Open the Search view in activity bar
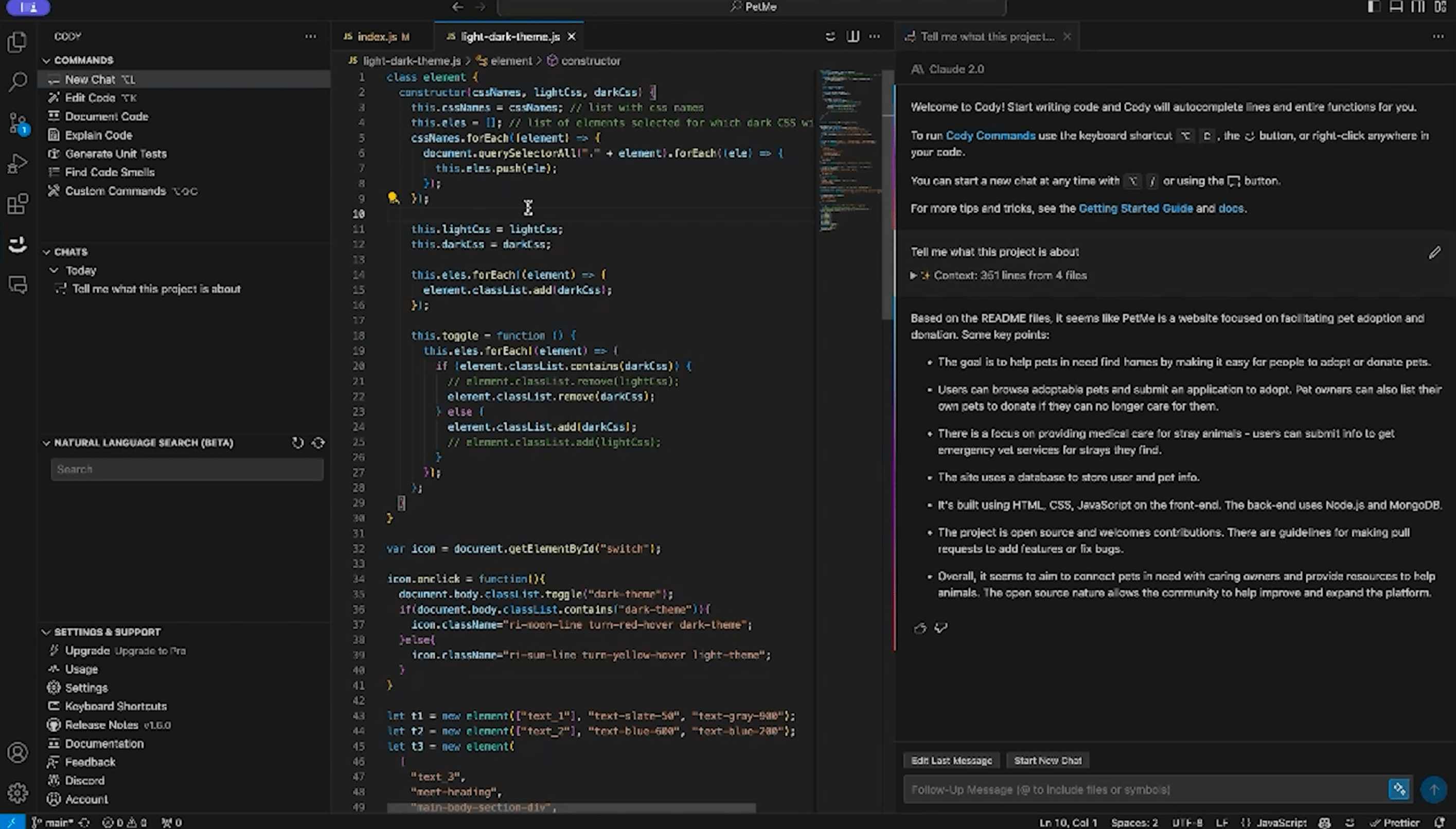 point(17,81)
